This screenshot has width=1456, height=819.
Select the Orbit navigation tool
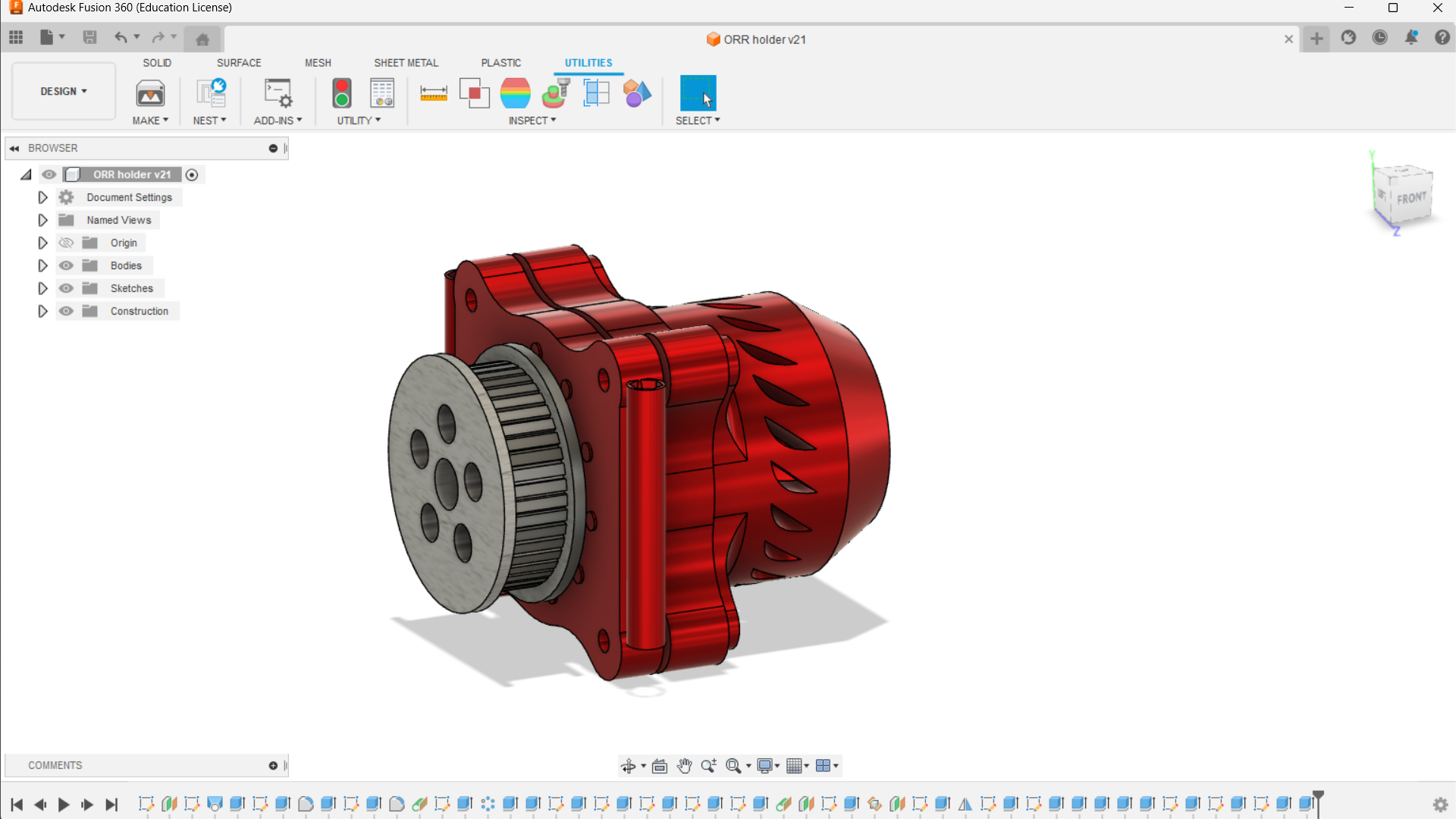coord(629,766)
